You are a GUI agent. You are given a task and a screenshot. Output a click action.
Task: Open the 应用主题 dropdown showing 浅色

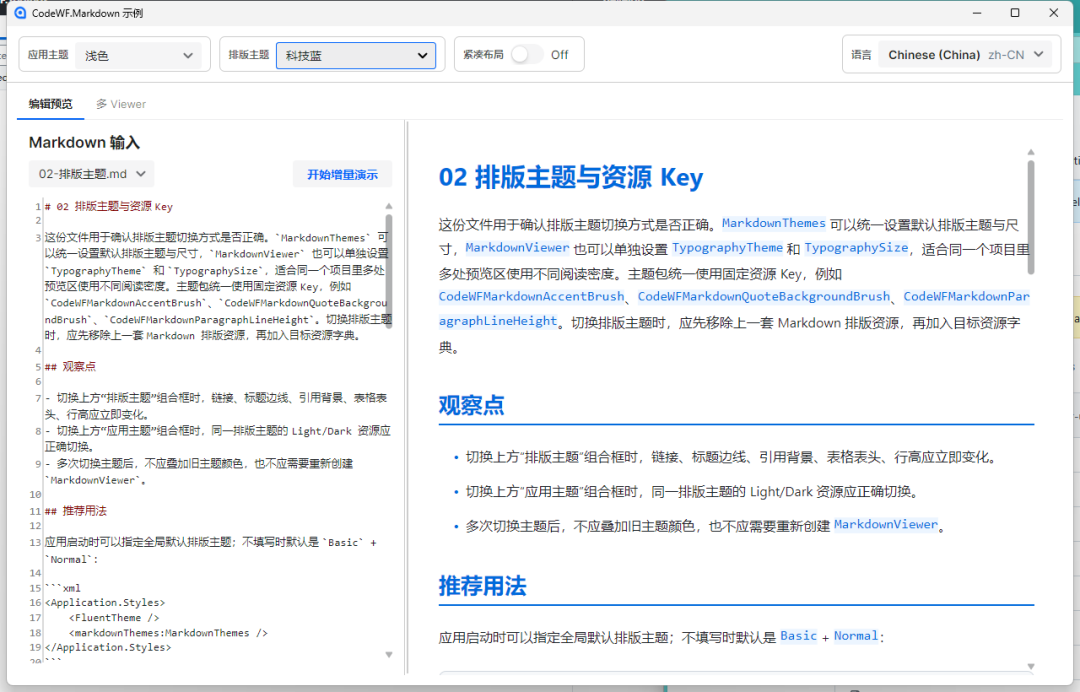pyautogui.click(x=138, y=56)
